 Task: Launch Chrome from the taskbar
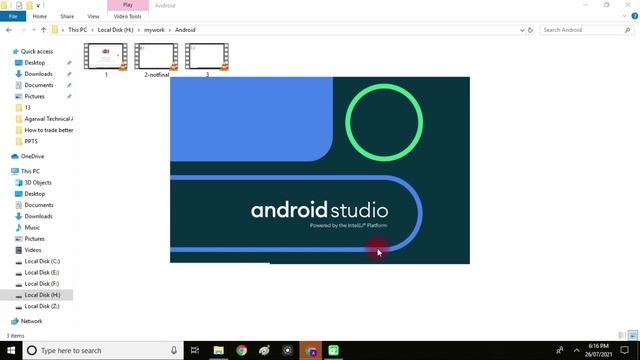(241, 351)
